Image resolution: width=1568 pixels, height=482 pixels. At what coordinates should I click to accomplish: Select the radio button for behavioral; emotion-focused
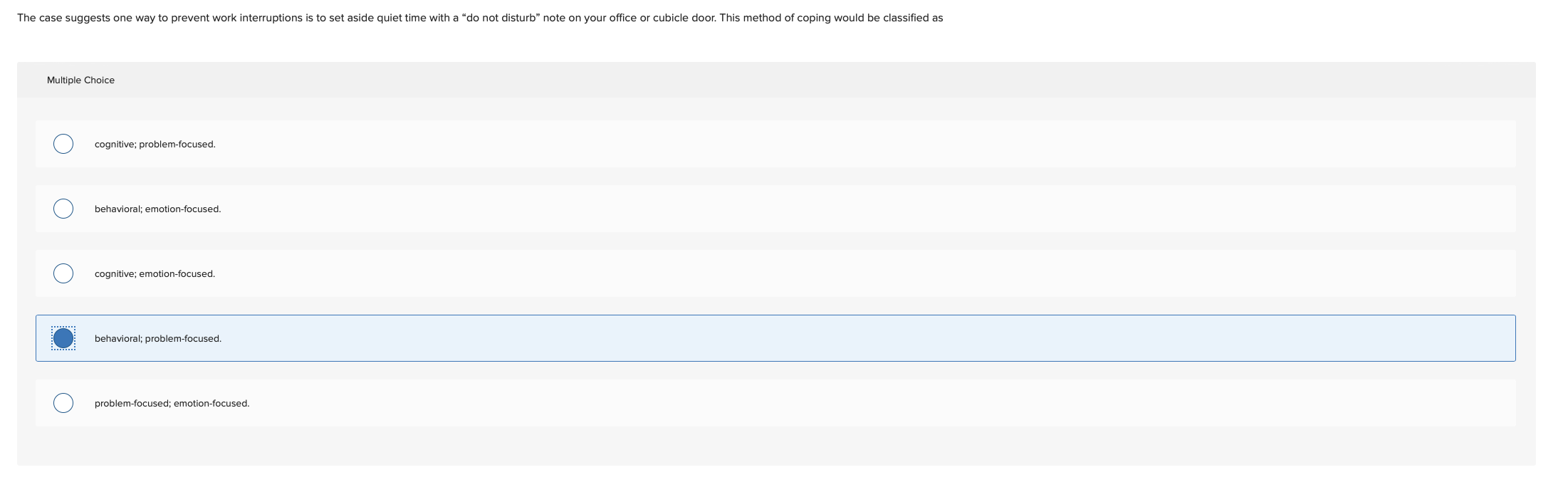63,208
